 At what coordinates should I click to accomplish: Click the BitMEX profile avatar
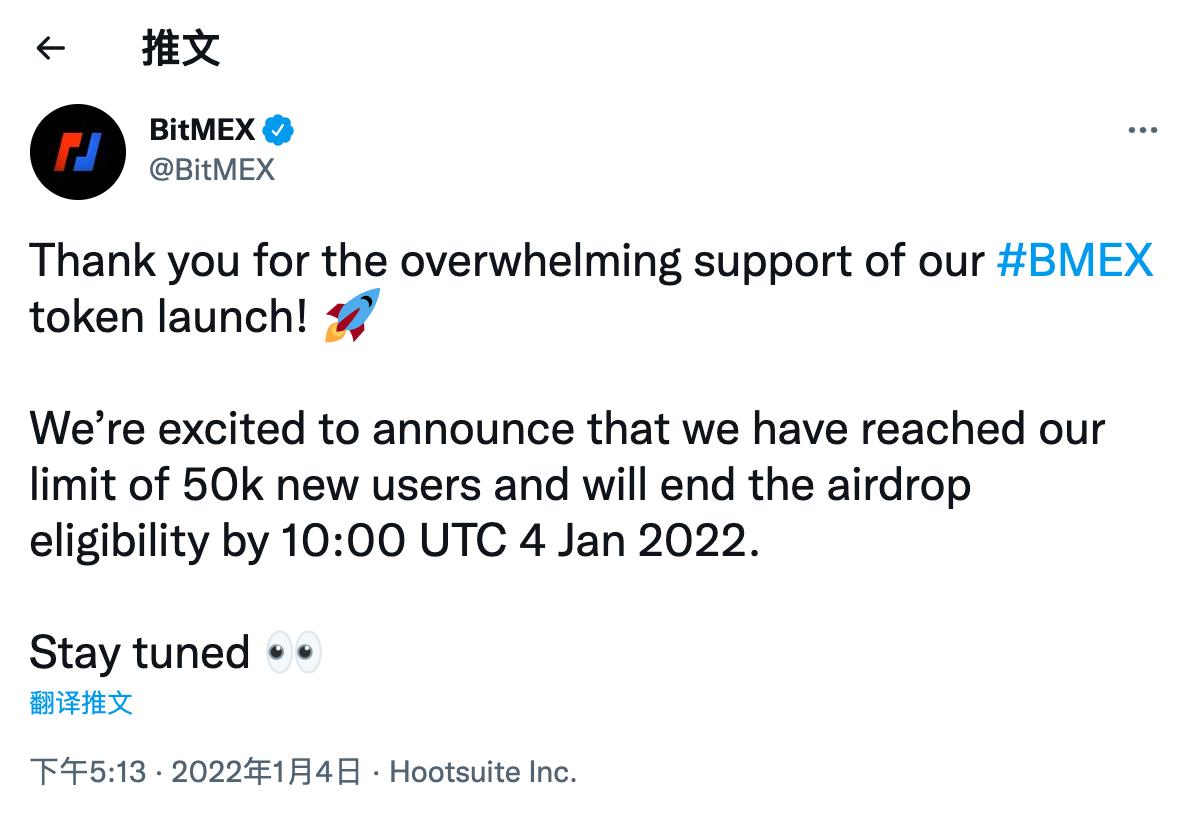click(78, 152)
